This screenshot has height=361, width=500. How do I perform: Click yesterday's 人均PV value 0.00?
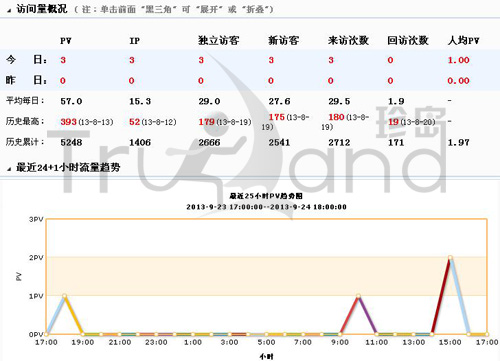[x=458, y=80]
